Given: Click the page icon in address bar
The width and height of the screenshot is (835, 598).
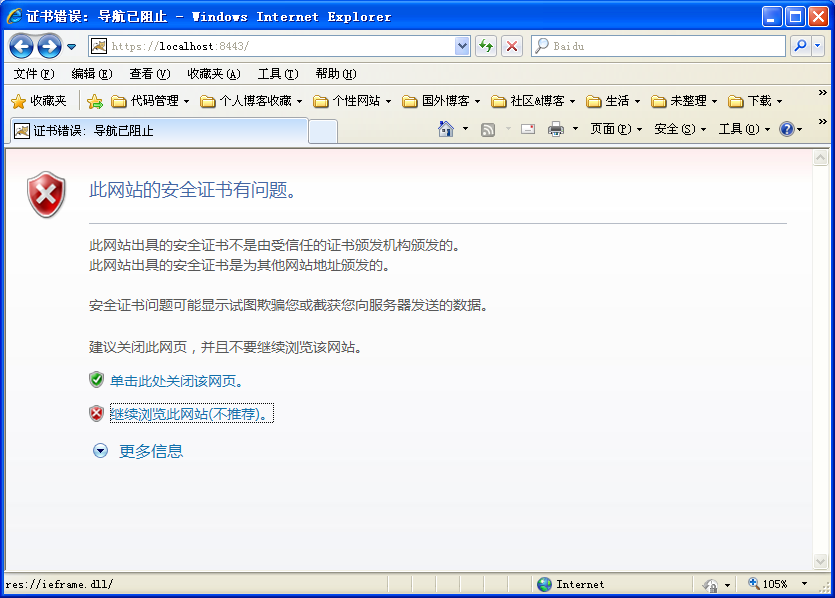Looking at the screenshot, I should click(99, 46).
